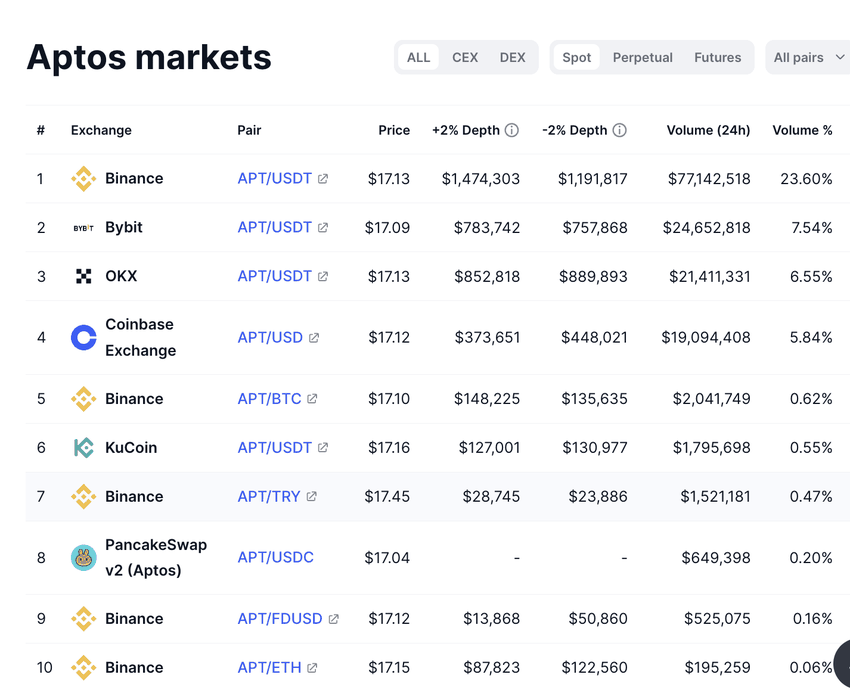
Task: Click the $77,142,518 volume value
Action: 709,179
